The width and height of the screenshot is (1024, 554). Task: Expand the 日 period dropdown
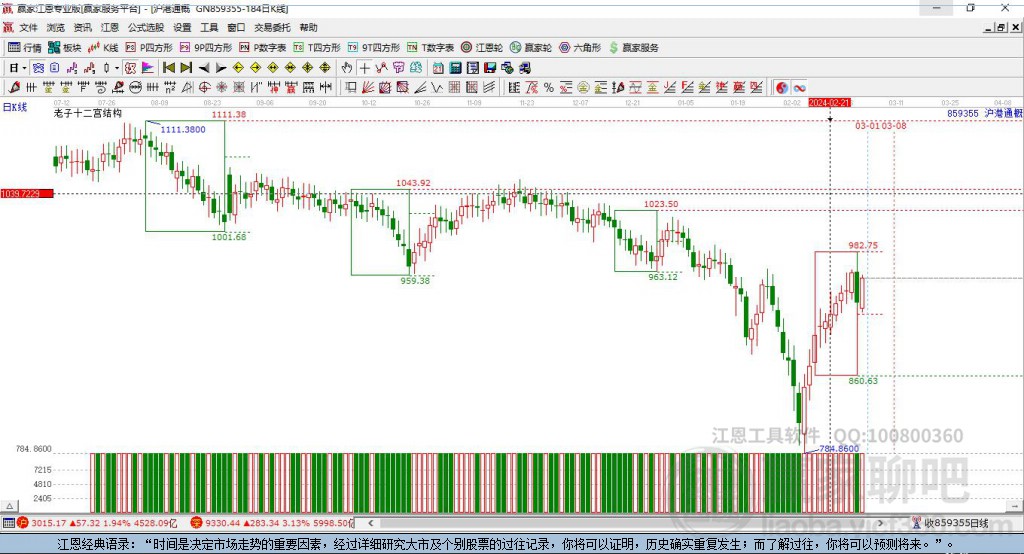[x=24, y=68]
